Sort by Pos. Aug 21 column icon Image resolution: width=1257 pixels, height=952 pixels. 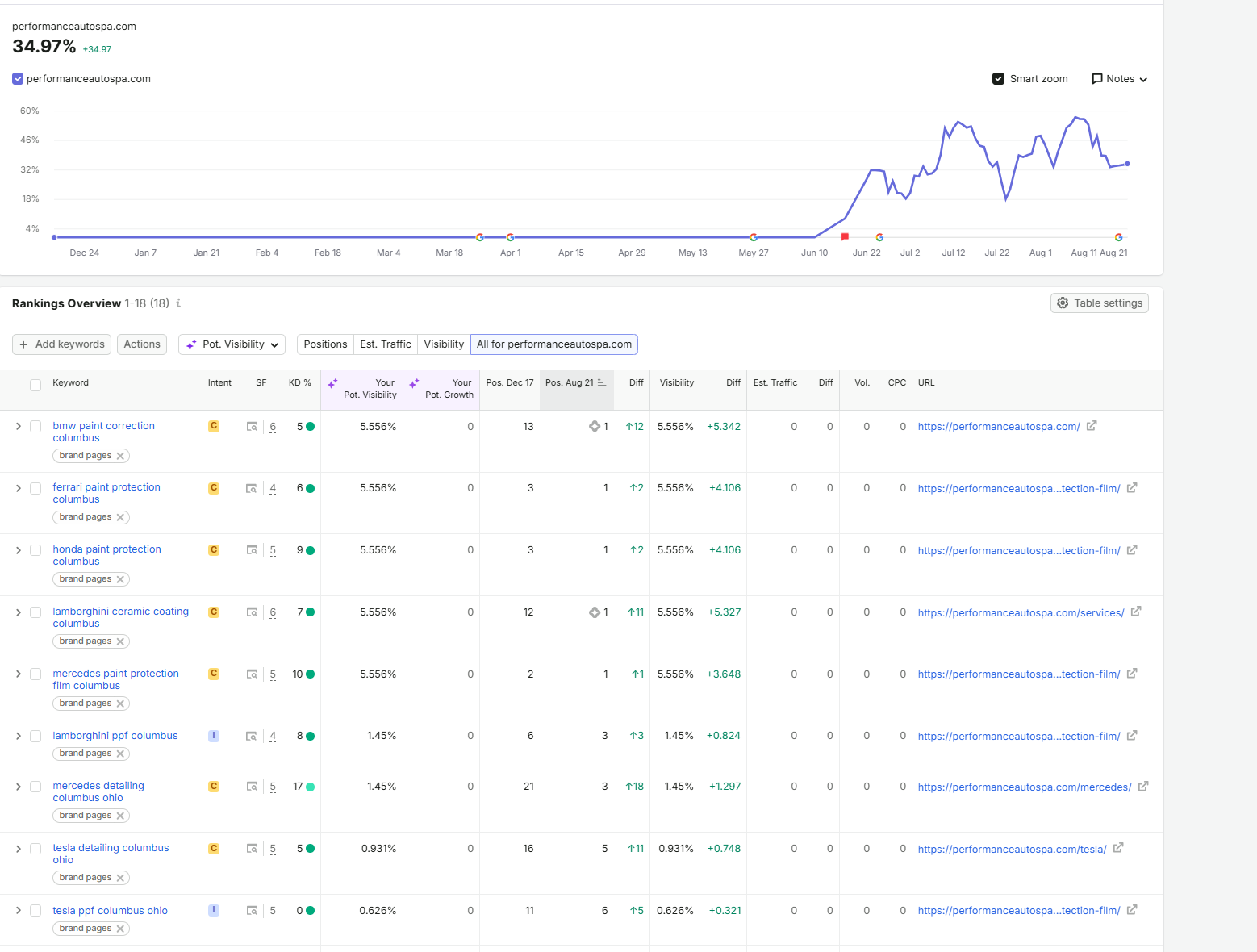click(602, 383)
